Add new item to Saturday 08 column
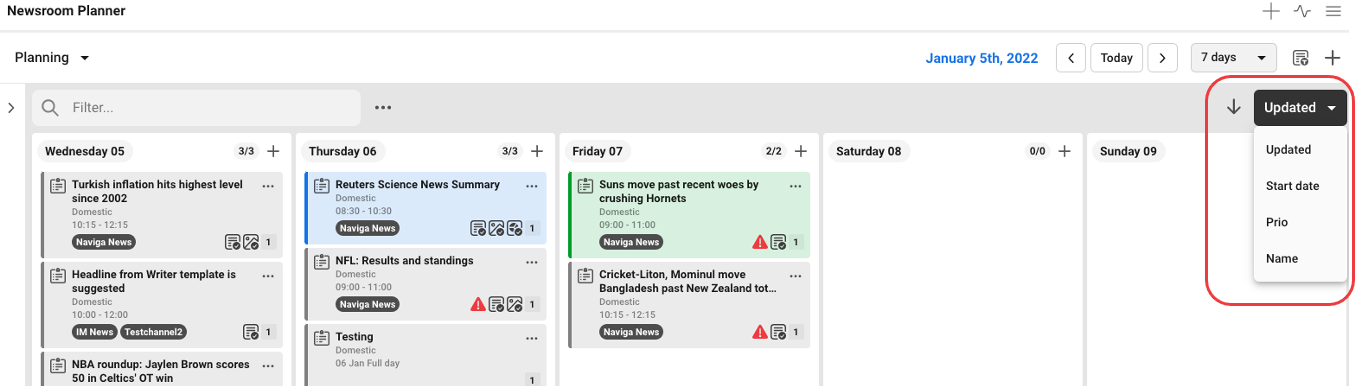The width and height of the screenshot is (1357, 386). click(x=1064, y=151)
